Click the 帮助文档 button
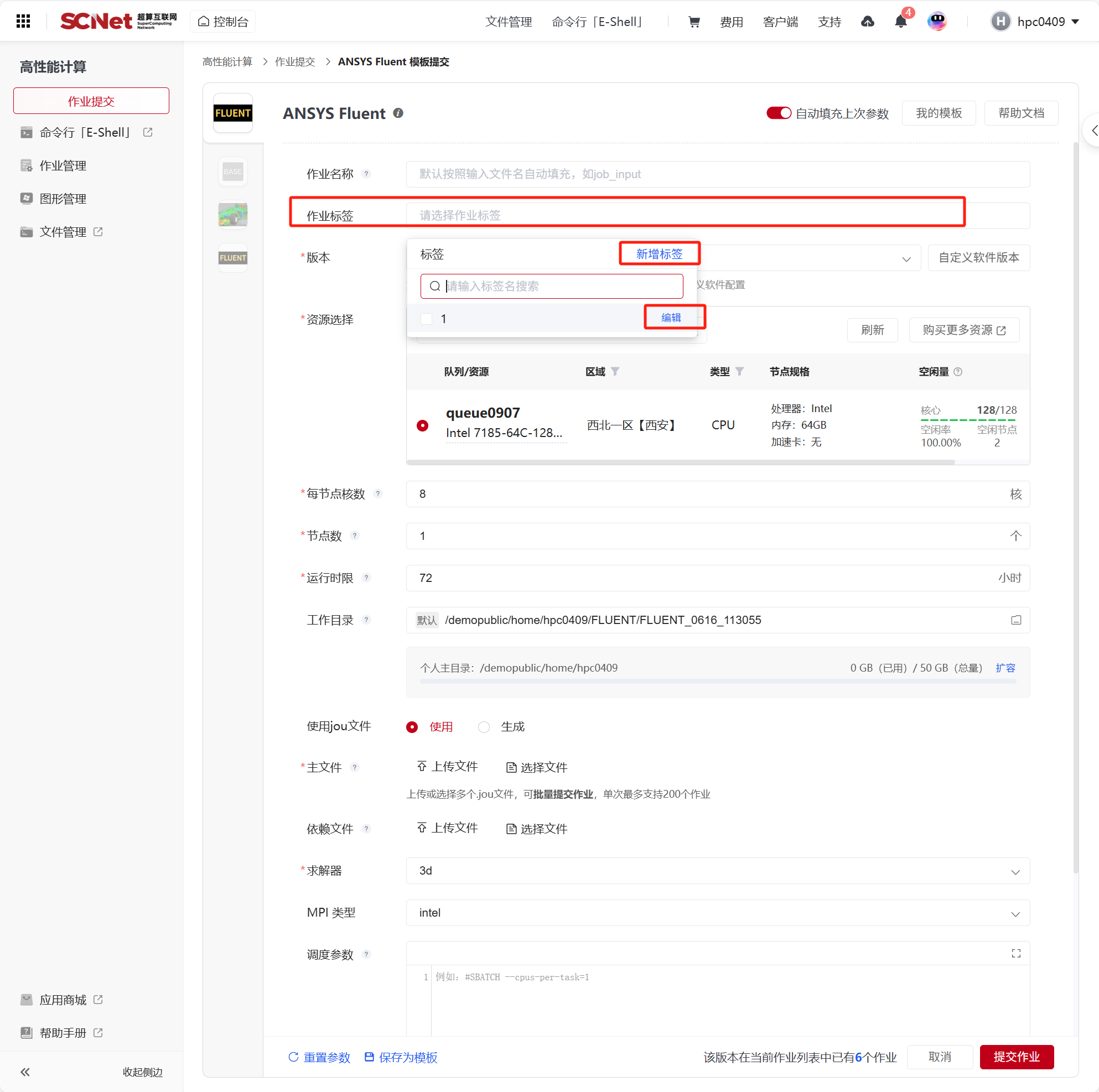The image size is (1099, 1092). (1021, 113)
